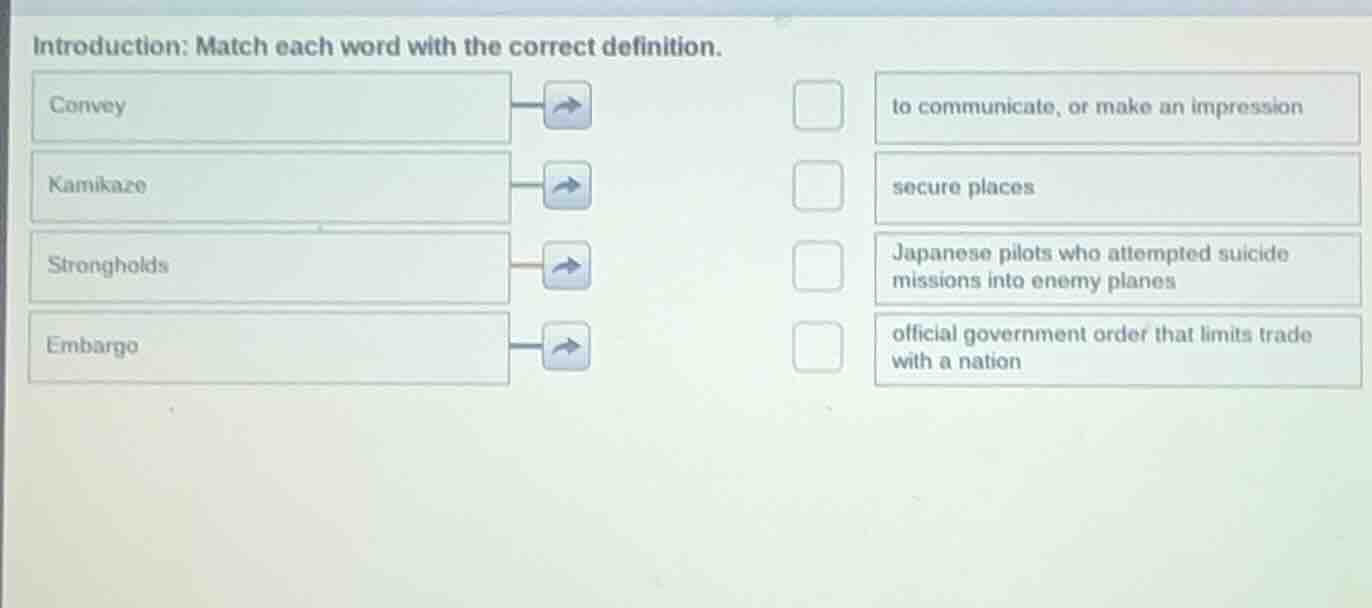The image size is (1372, 608).
Task: Click the arrow icon beside Kamikaze
Action: pos(565,184)
